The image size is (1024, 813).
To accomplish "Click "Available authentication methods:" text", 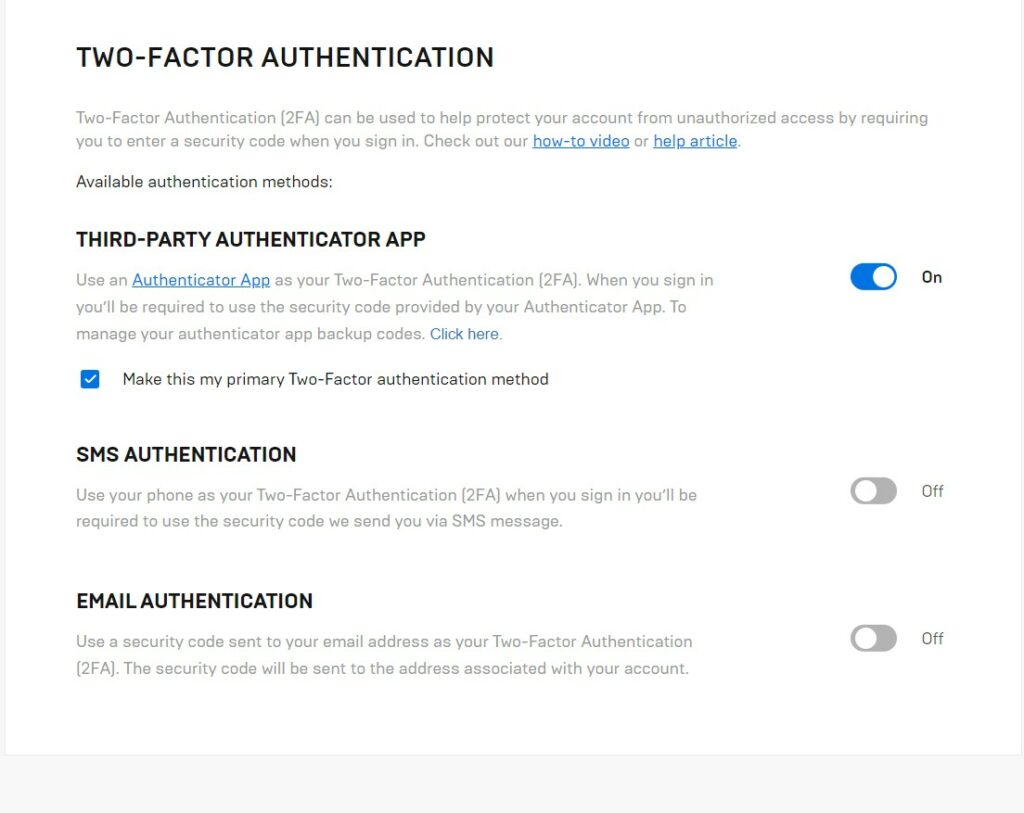I will tap(204, 182).
